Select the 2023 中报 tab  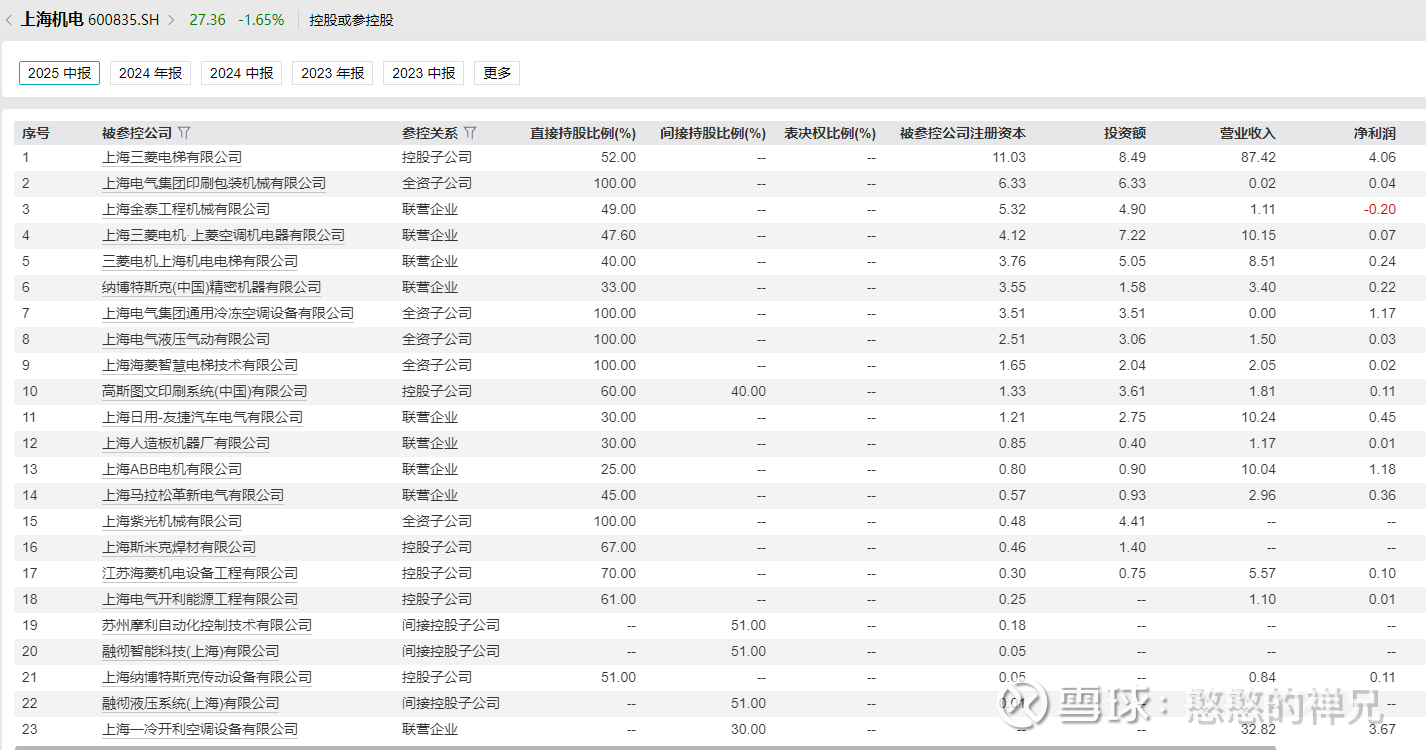tap(423, 73)
